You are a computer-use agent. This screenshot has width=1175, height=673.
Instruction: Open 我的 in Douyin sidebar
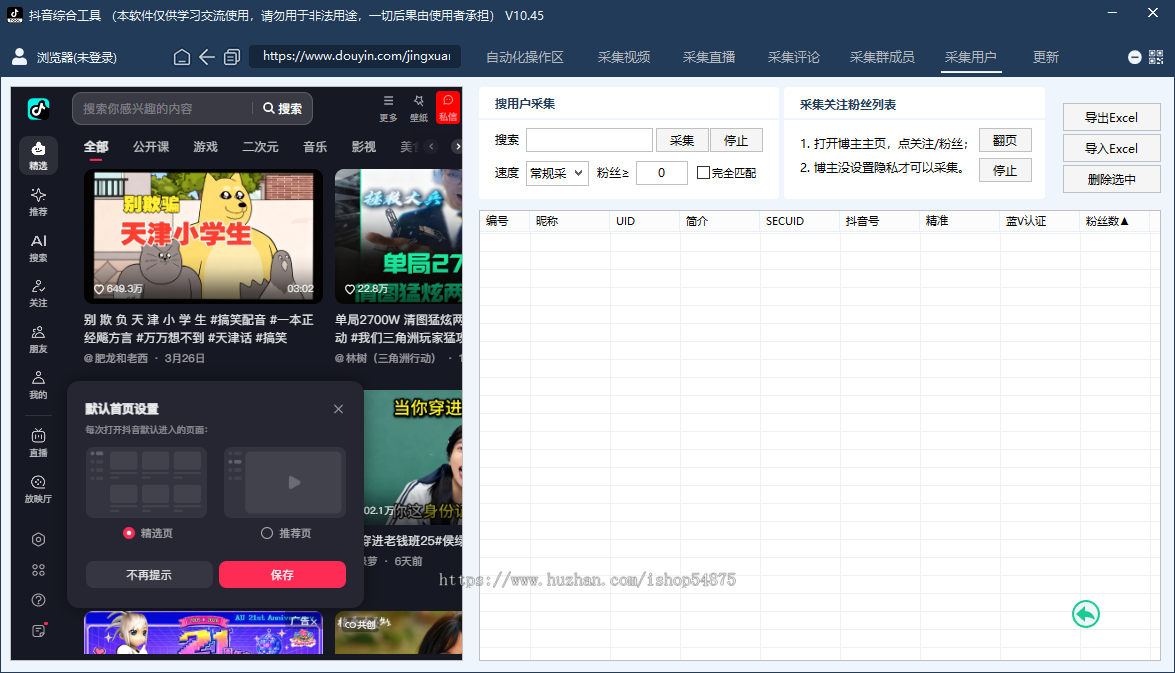tap(38, 385)
